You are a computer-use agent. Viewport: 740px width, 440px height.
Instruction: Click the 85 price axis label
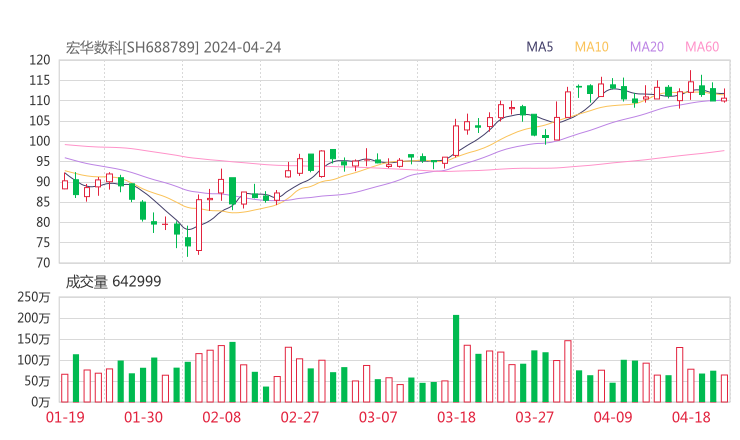(43, 202)
